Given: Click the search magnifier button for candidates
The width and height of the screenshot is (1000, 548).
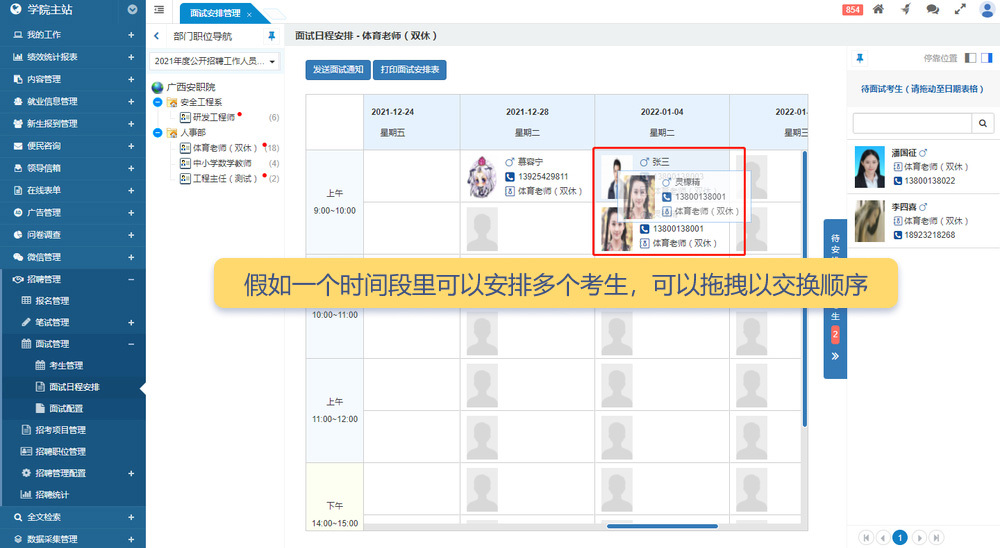Looking at the screenshot, I should point(983,123).
